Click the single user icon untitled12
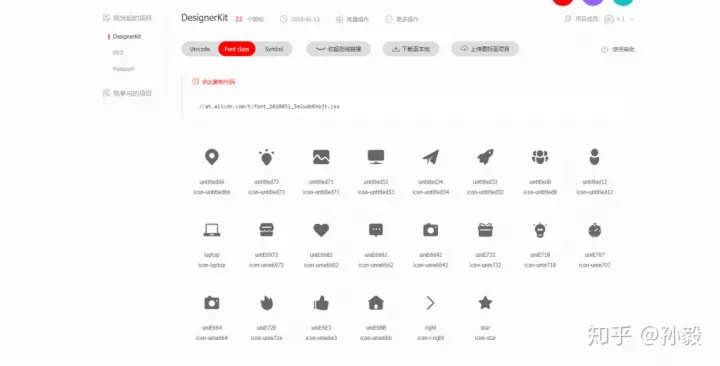720x366 pixels. [x=595, y=157]
